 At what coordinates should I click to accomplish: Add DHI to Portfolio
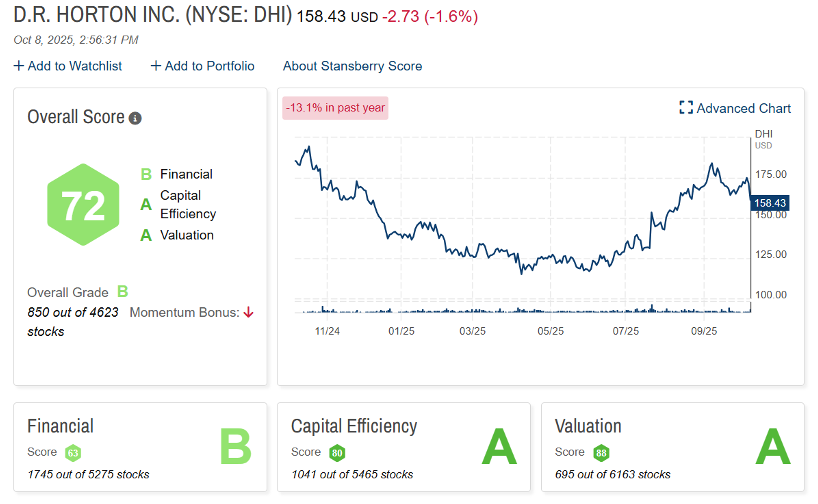coord(203,66)
